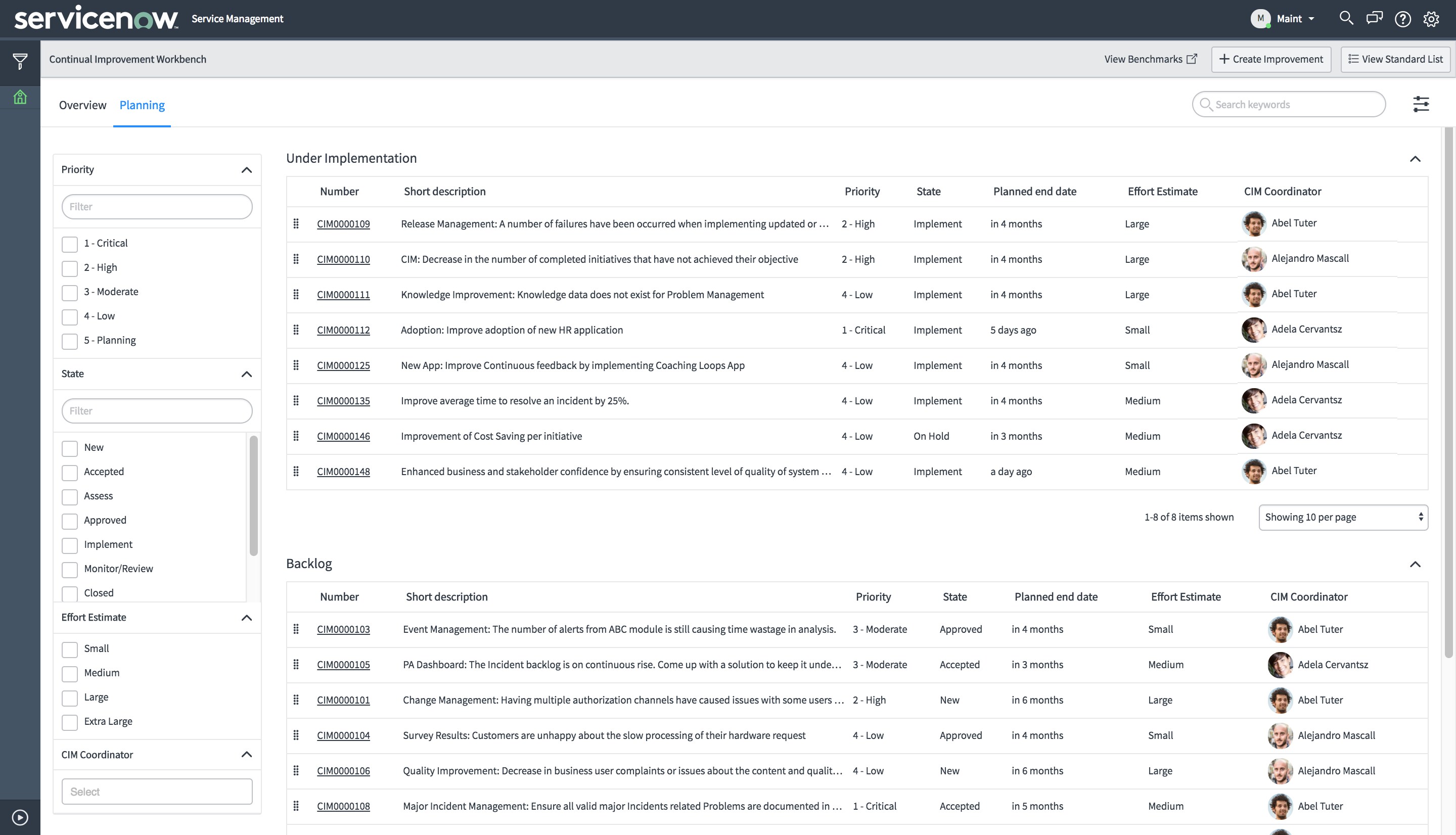
Task: Switch to the Overview tab
Action: click(82, 105)
